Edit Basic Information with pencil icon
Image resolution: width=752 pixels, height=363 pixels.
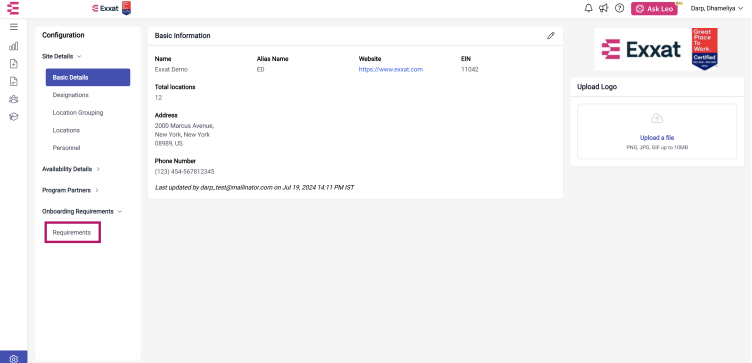[551, 35]
